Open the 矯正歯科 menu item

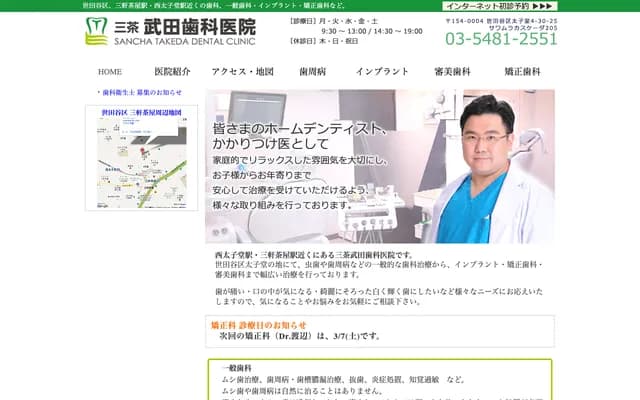tap(522, 72)
